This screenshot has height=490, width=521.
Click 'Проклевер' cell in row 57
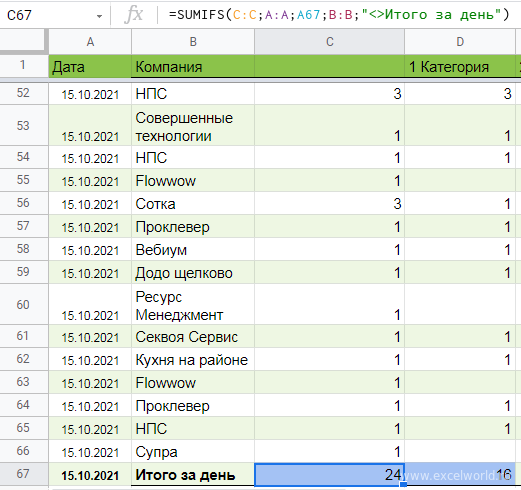pos(193,226)
